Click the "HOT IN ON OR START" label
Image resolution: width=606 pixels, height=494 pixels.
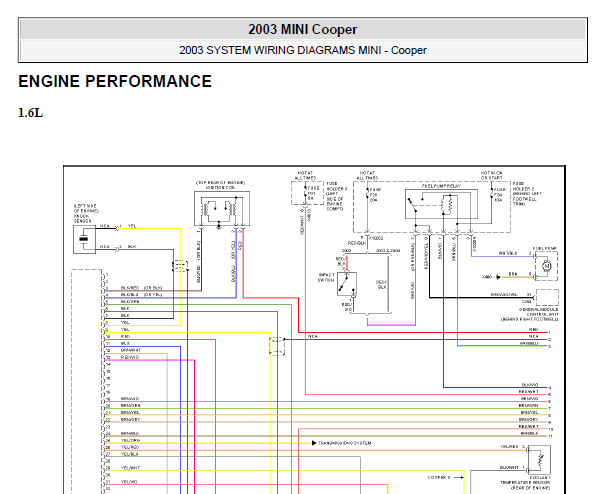(491, 175)
